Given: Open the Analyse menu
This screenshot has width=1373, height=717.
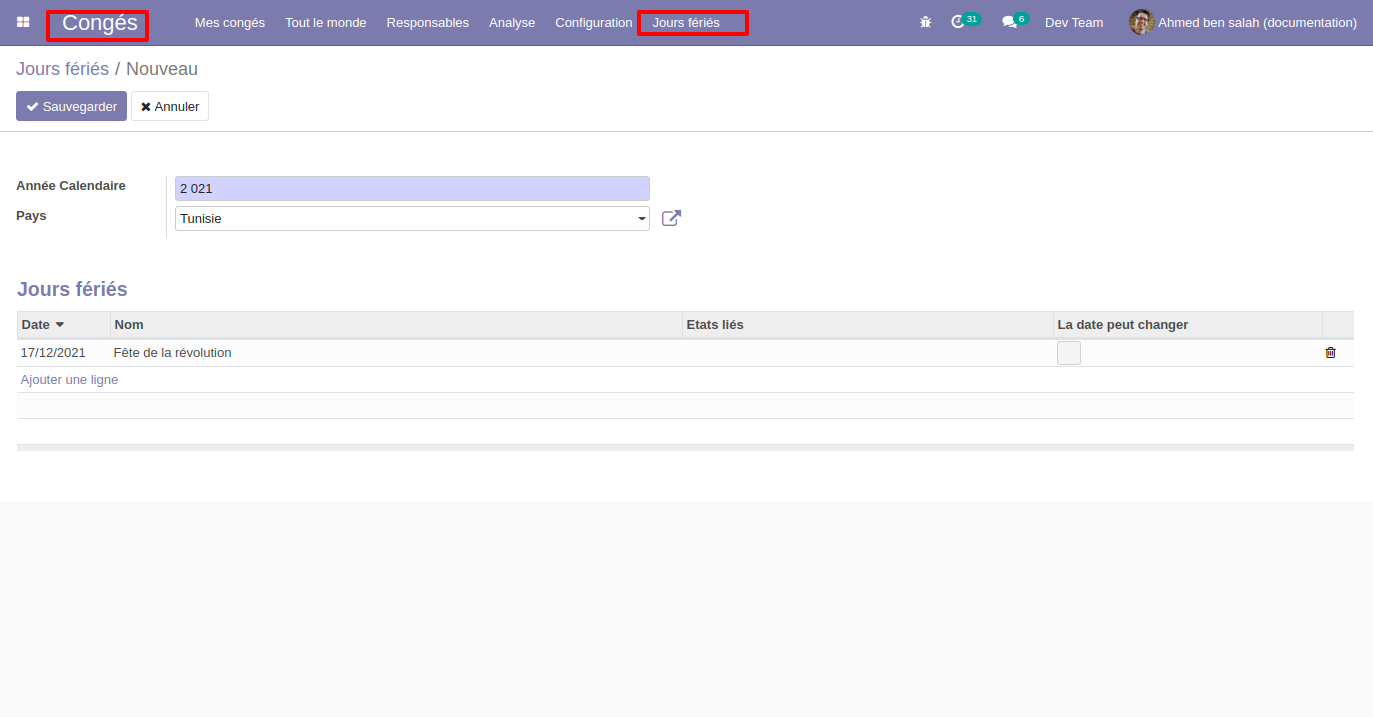Looking at the screenshot, I should pyautogui.click(x=512, y=22).
